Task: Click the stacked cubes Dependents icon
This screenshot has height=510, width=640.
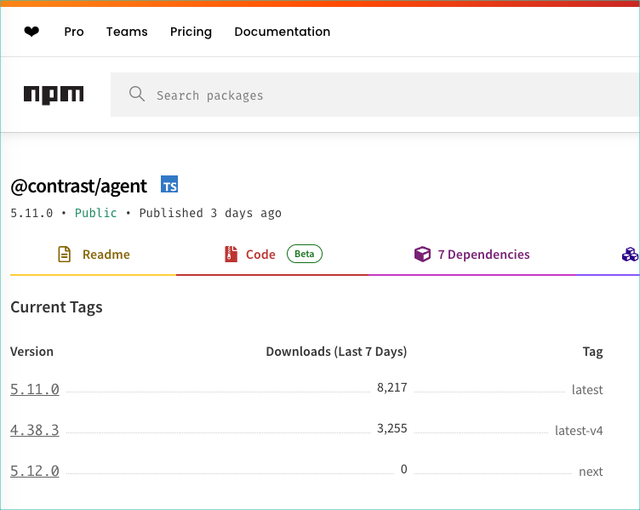Action: [x=630, y=254]
